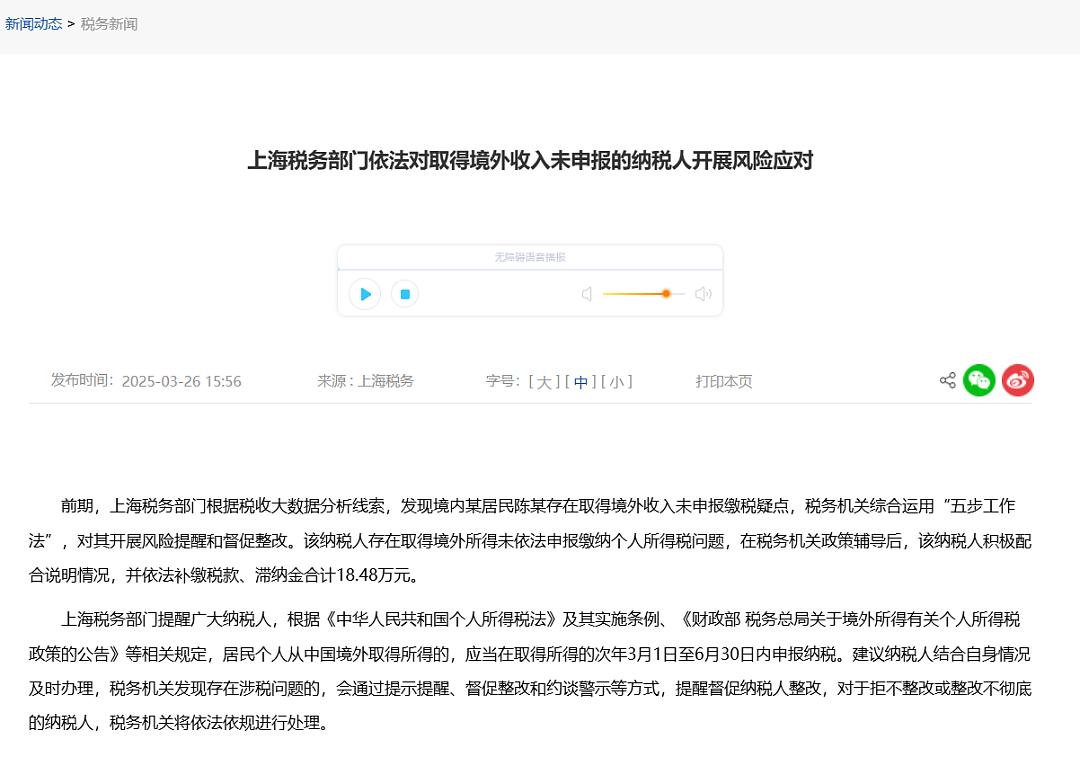Stop the audio narration
Viewport: 1080px width, 757px height.
(x=405, y=294)
